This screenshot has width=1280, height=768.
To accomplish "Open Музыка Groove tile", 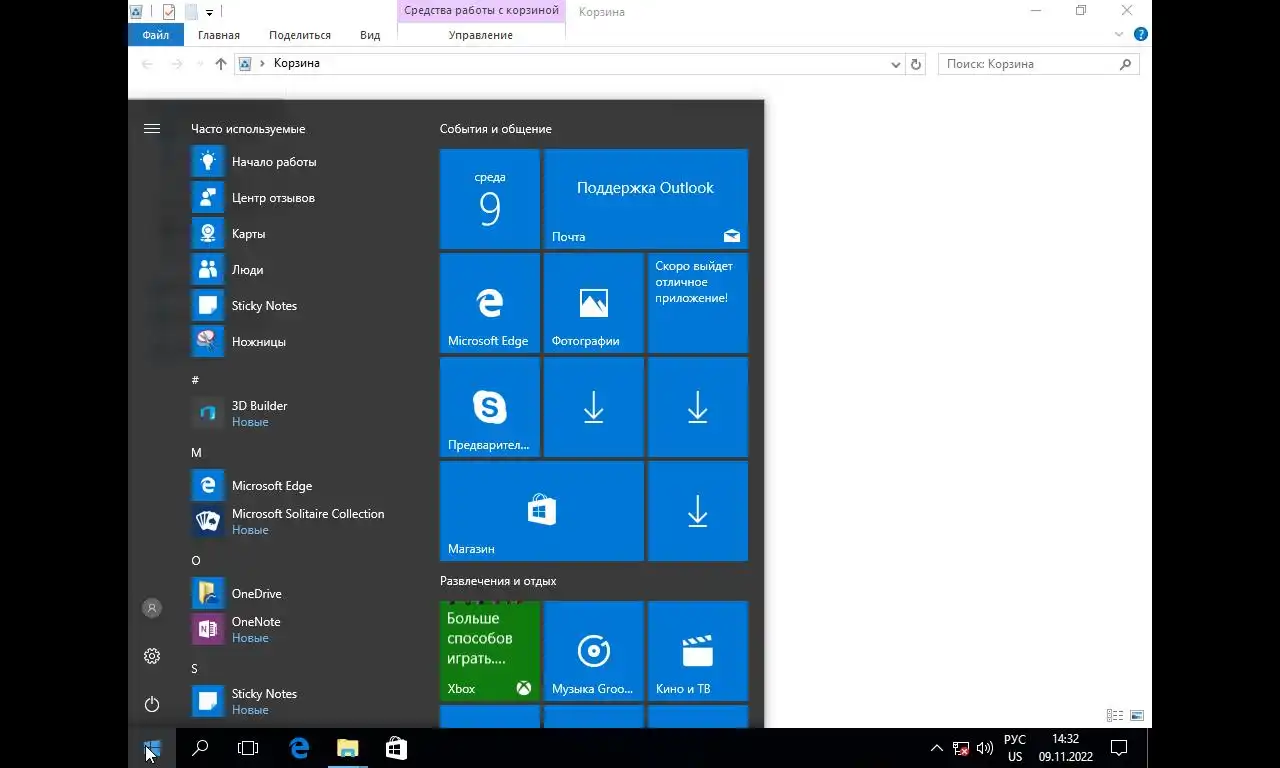I will (594, 651).
